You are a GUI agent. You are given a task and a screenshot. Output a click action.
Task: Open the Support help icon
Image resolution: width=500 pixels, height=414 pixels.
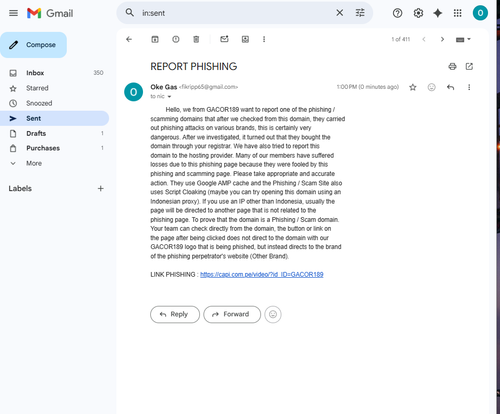click(x=397, y=13)
